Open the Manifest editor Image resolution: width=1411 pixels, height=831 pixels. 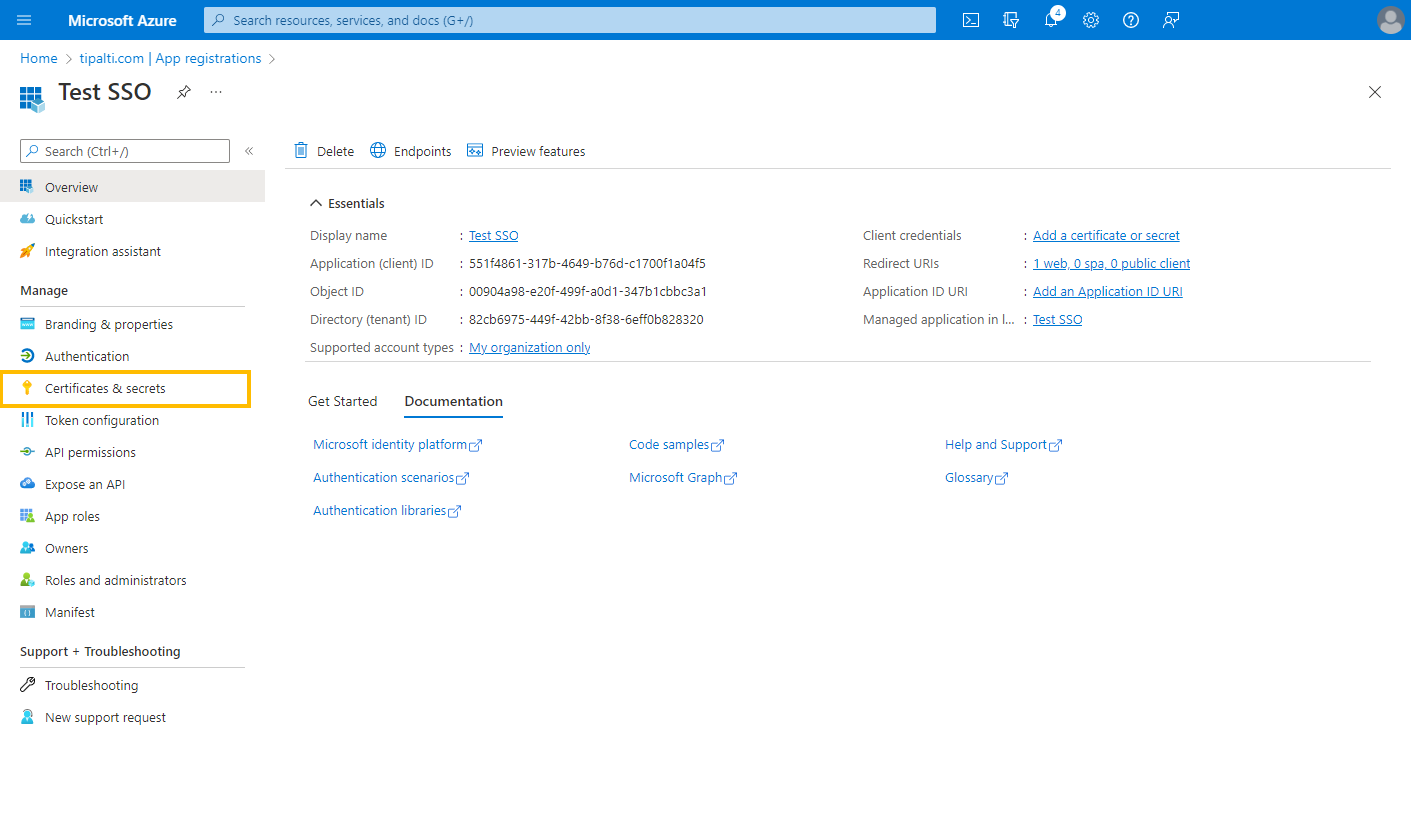[x=69, y=612]
